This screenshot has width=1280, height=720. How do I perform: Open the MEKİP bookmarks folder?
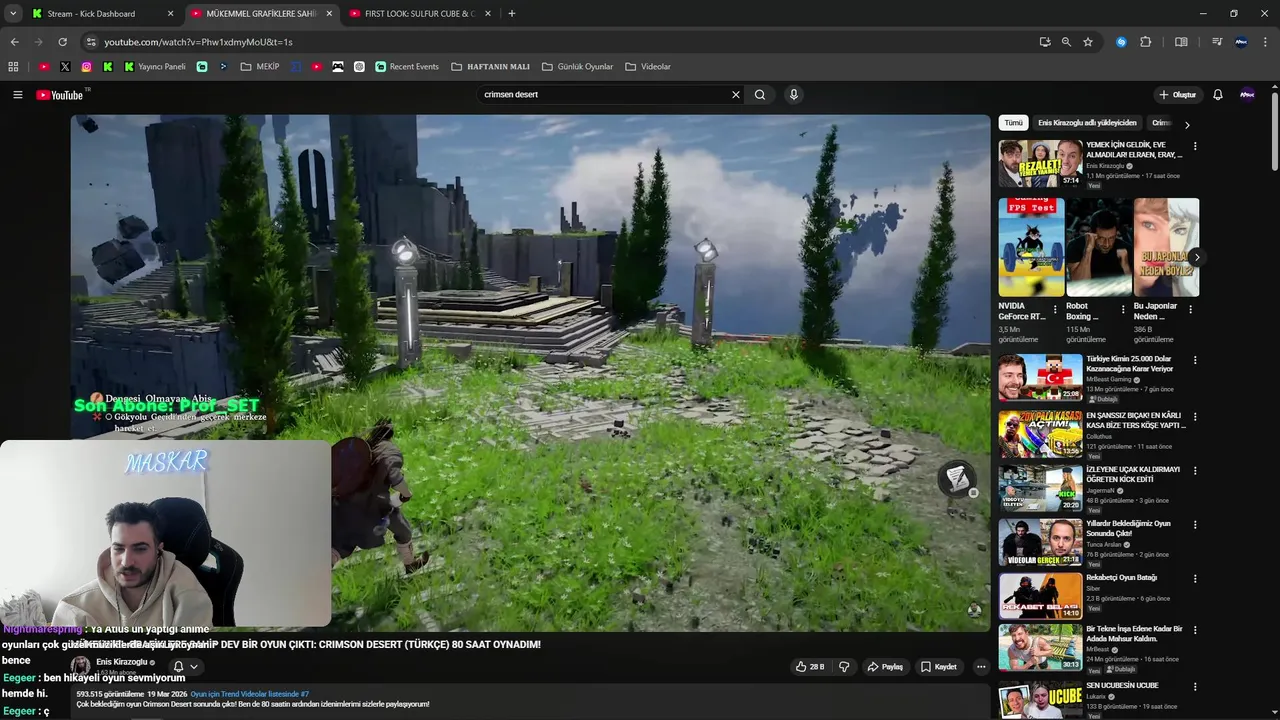pos(260,67)
